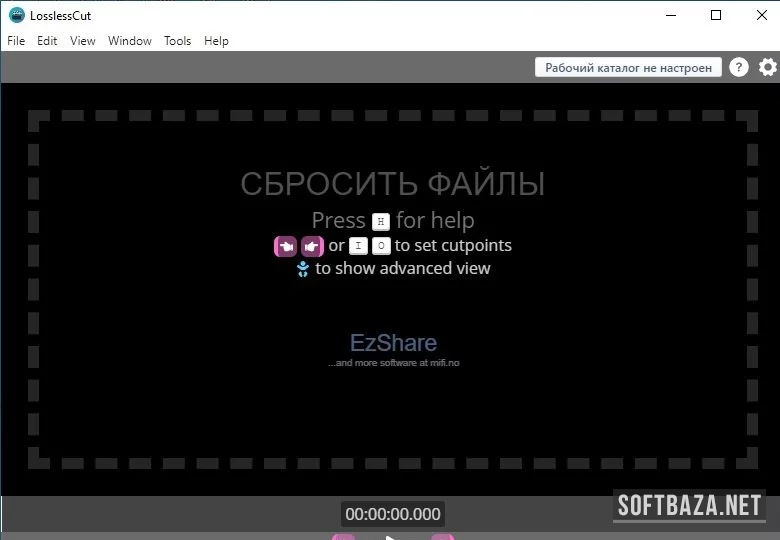The height and width of the screenshot is (540, 780).
Task: Click the O key cutpoint icon
Action: pyautogui.click(x=381, y=246)
